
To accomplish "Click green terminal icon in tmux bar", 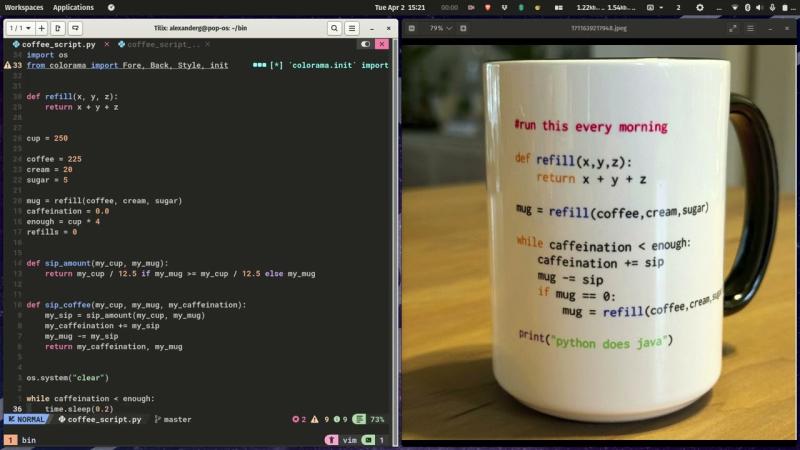I will point(368,440).
